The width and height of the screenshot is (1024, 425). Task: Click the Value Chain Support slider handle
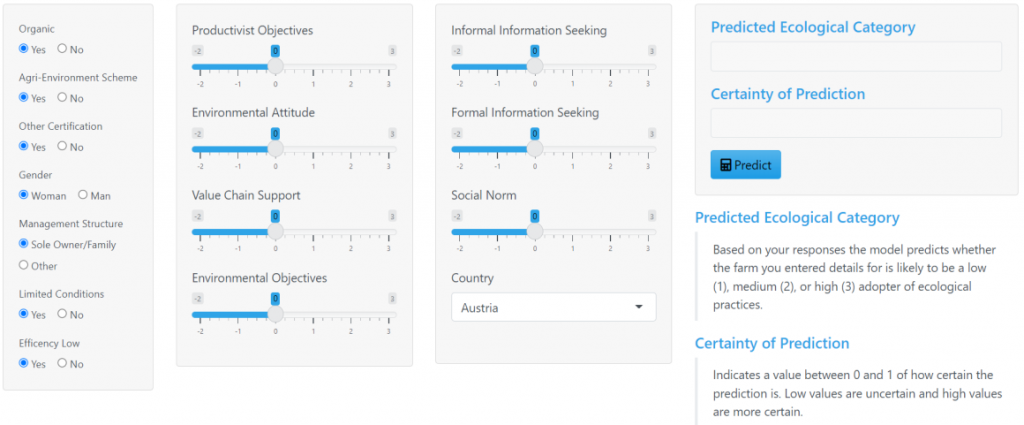pos(275,231)
